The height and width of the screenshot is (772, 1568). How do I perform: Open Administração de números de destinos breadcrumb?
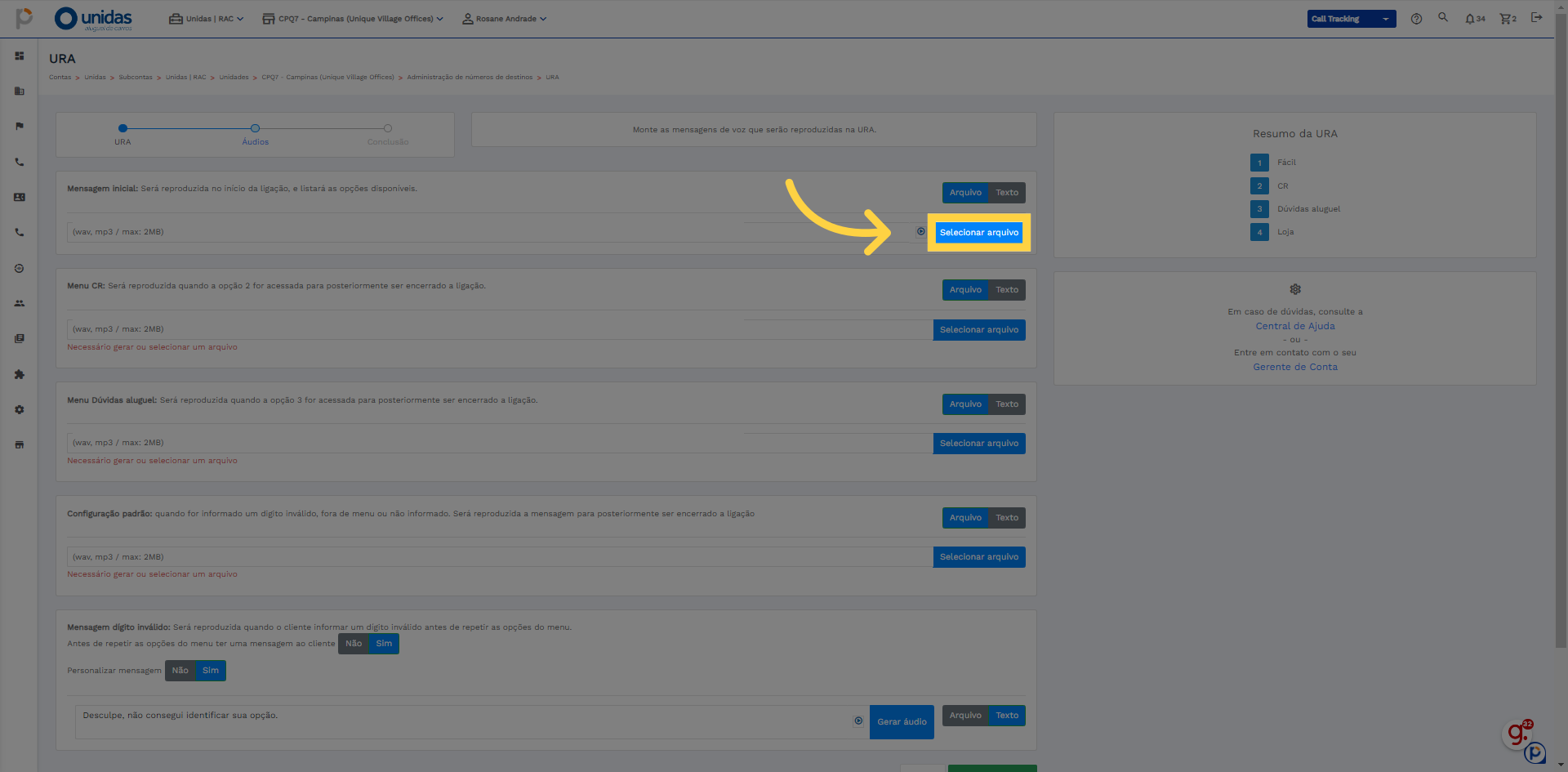click(470, 78)
